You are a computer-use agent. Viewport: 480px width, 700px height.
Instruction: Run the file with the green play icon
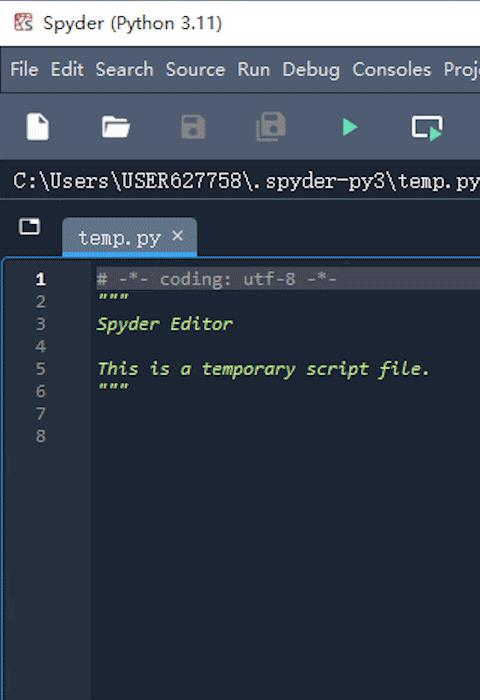pos(350,127)
